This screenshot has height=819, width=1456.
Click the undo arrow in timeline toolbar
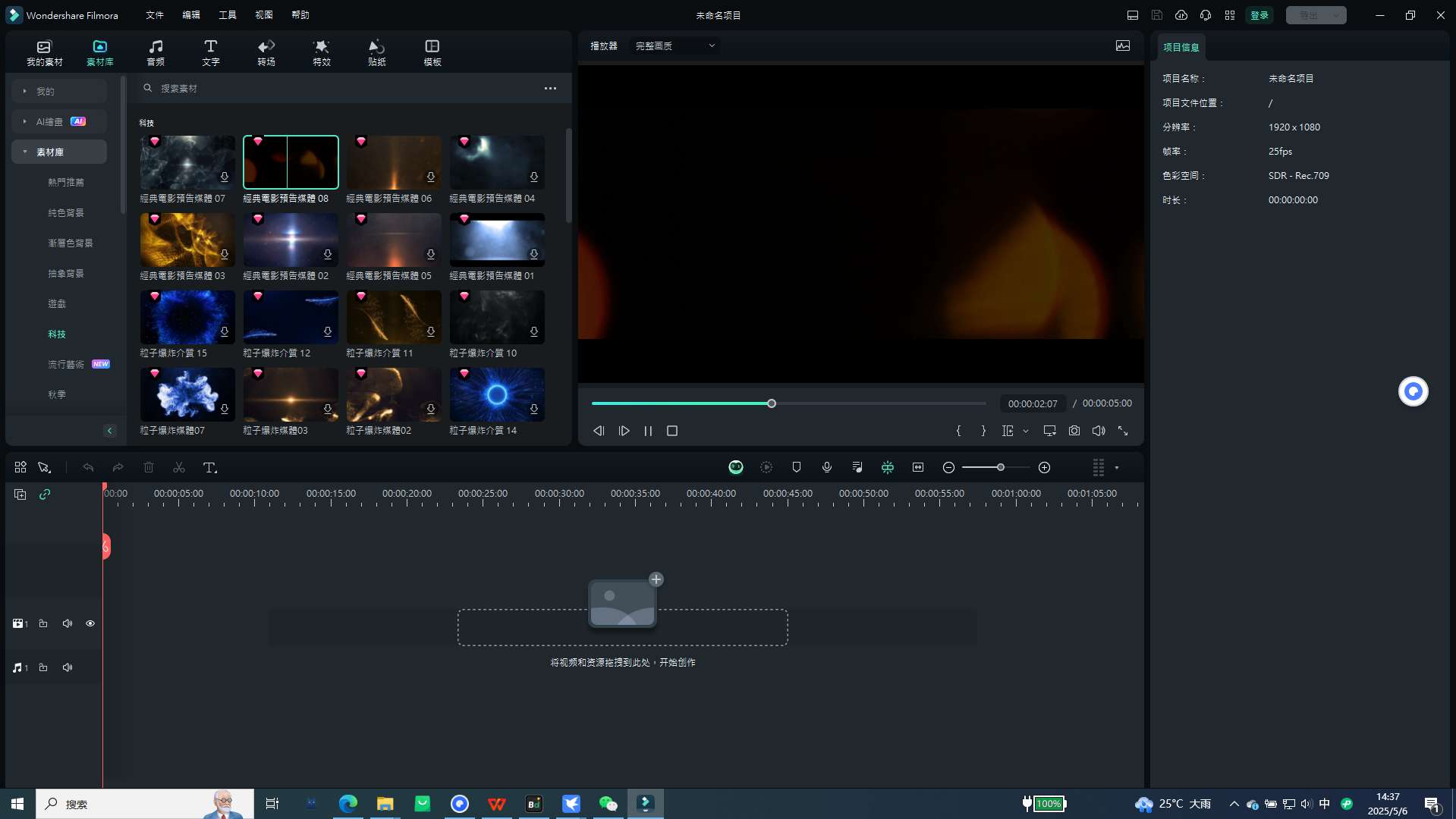click(88, 468)
